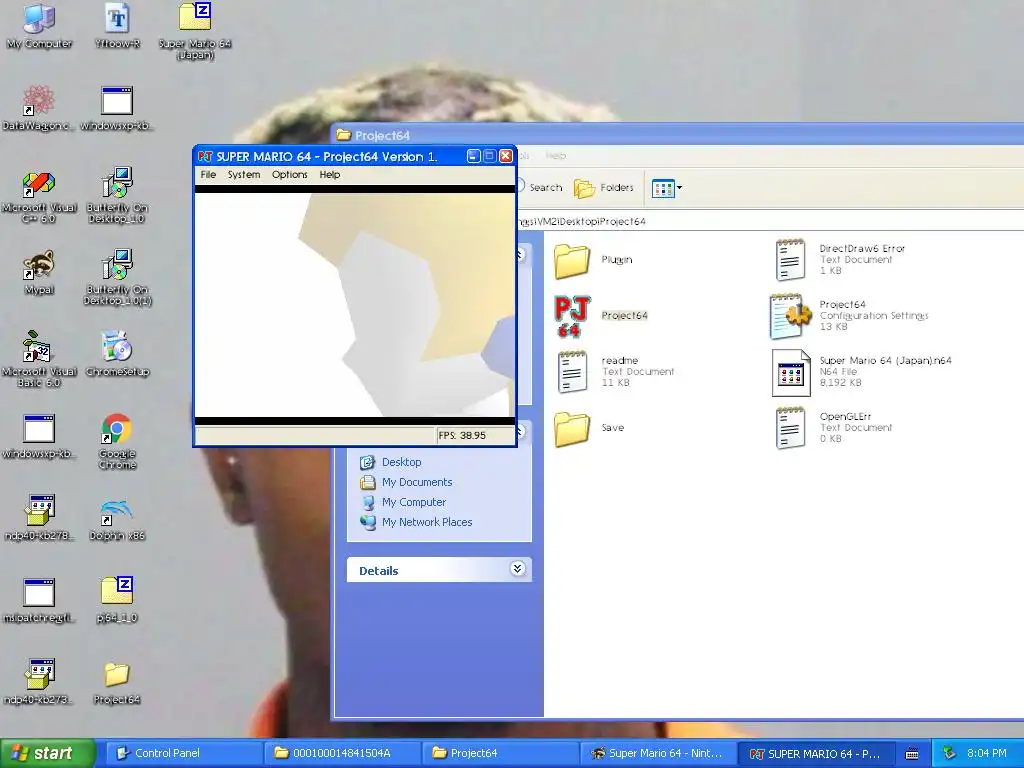Select the Save folder in the Explorer window
This screenshot has height=768, width=1024.
(x=572, y=428)
